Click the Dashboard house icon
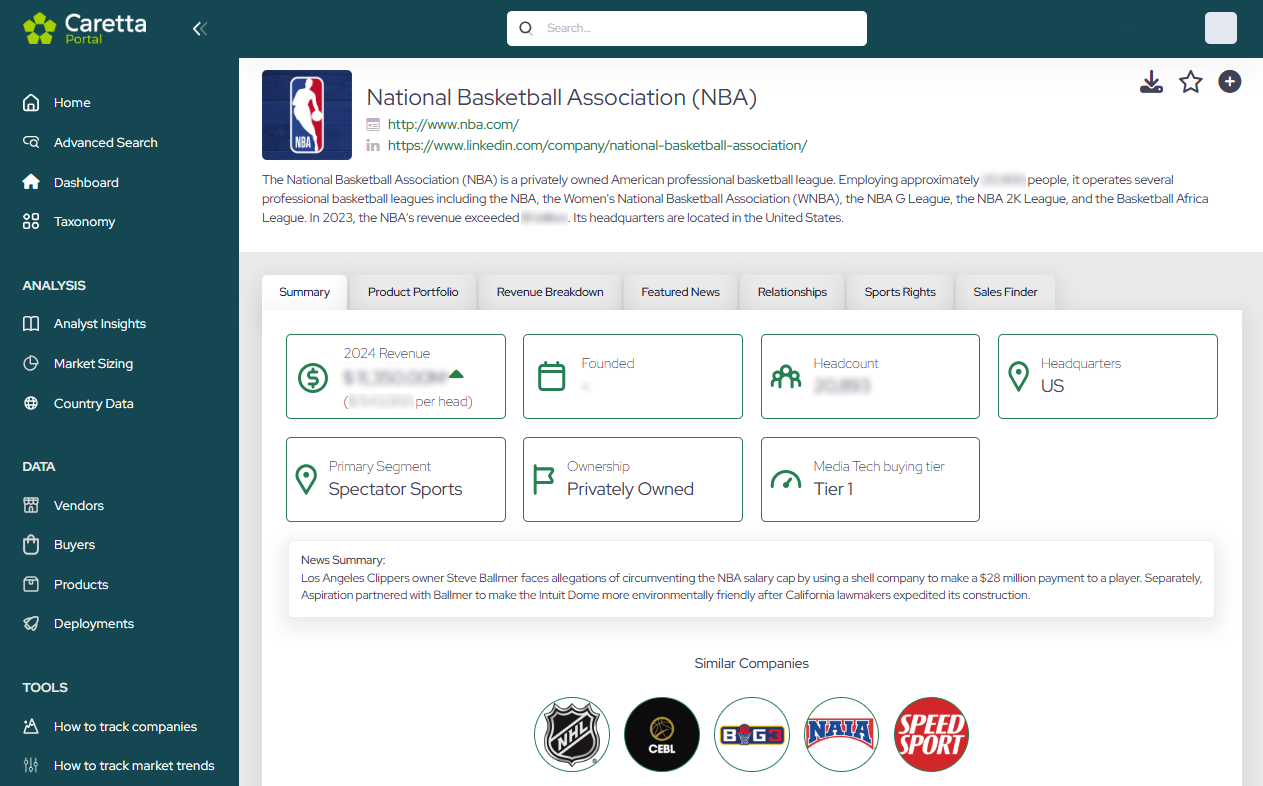Viewport: 1263px width, 786px height. pyautogui.click(x=31, y=182)
